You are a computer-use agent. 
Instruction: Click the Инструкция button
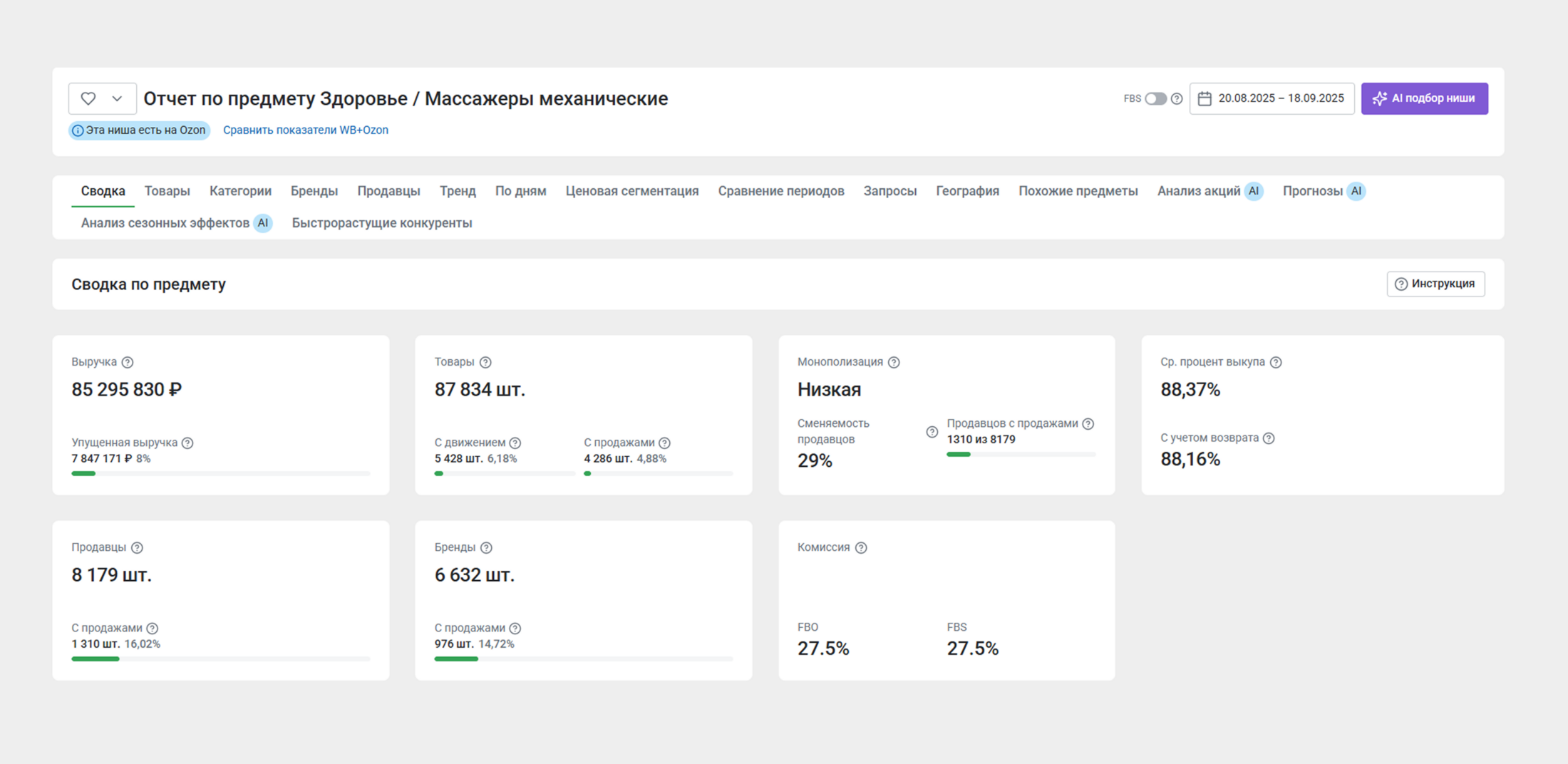pyautogui.click(x=1435, y=284)
